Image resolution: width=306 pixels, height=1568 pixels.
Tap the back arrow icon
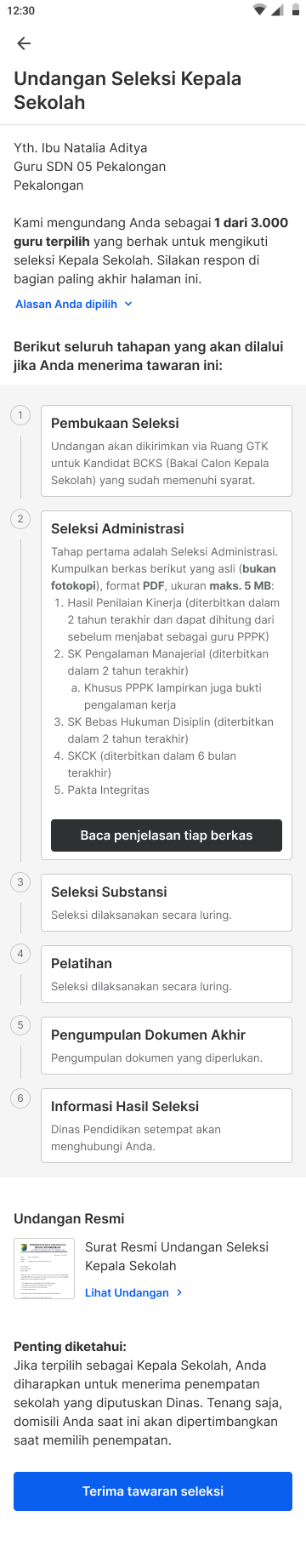coord(24,43)
